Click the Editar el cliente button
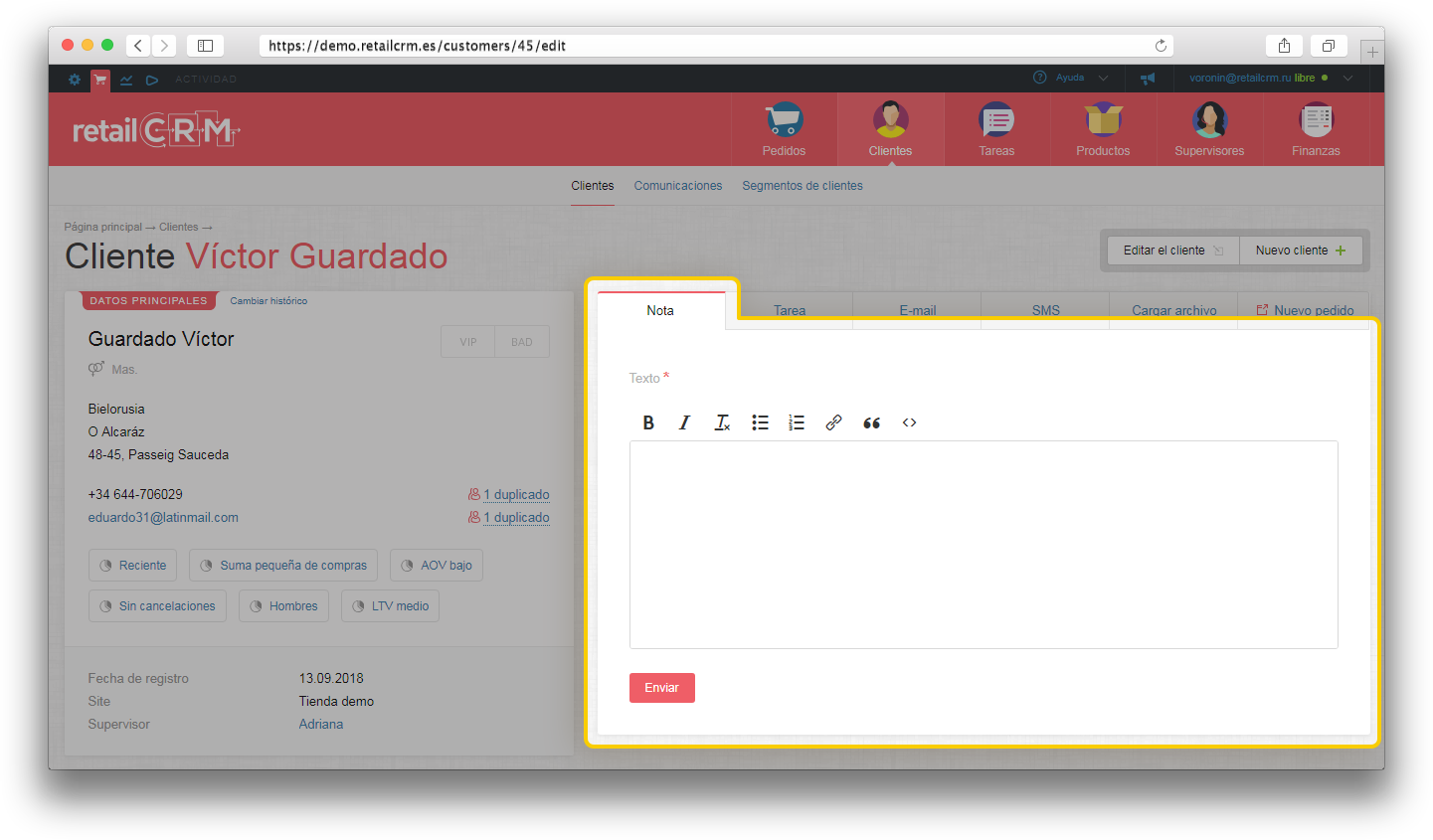The height and width of the screenshot is (840, 1433). [x=1173, y=251]
